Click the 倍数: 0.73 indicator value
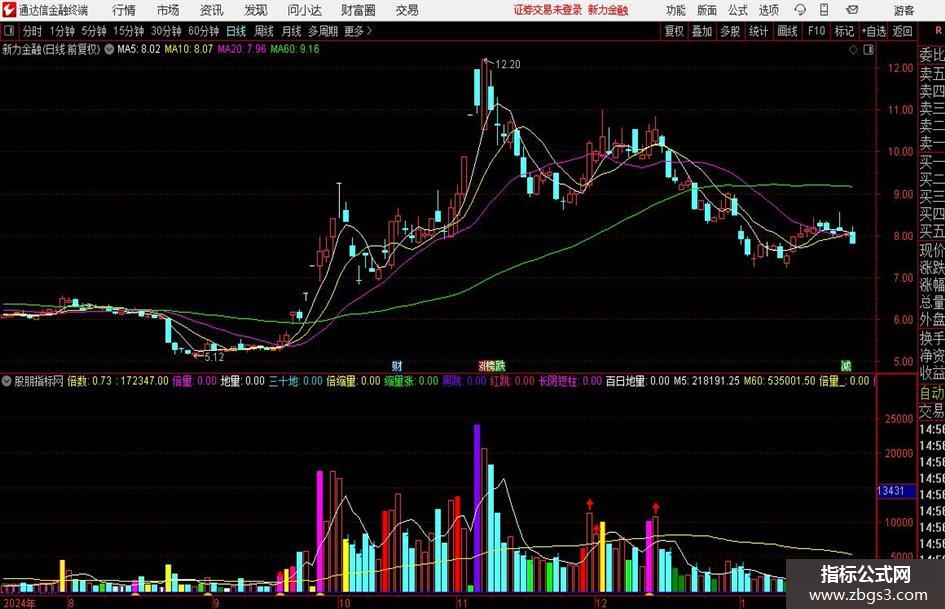The width and height of the screenshot is (945, 609). pos(89,381)
